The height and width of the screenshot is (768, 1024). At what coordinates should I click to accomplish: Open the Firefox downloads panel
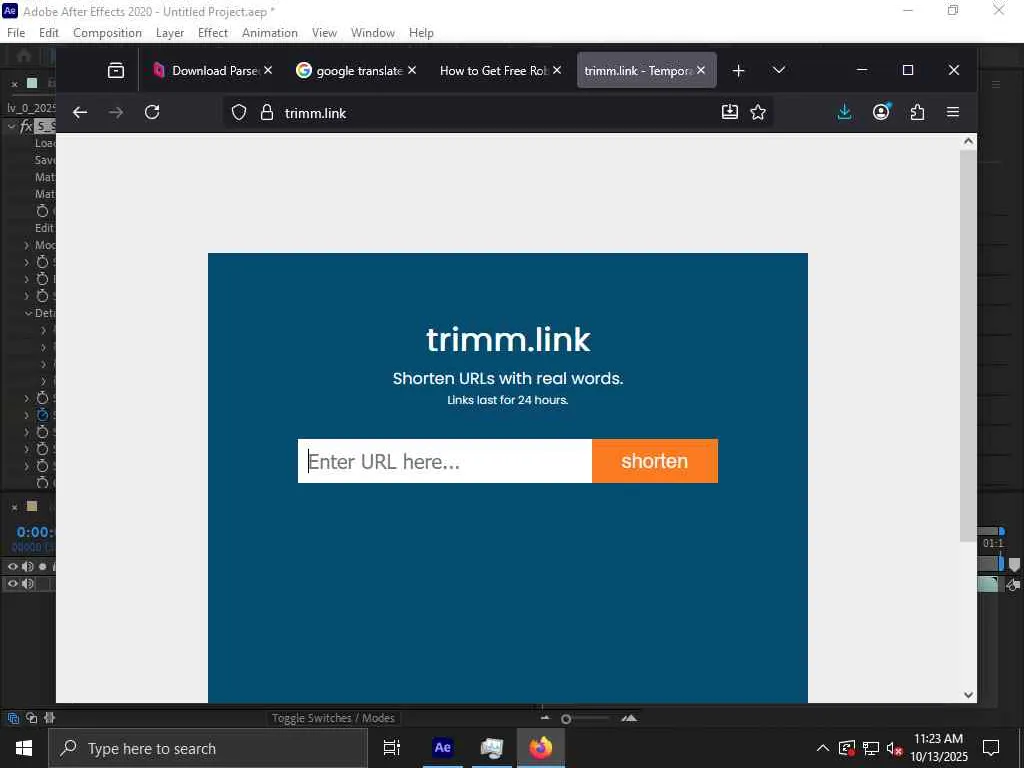point(844,112)
